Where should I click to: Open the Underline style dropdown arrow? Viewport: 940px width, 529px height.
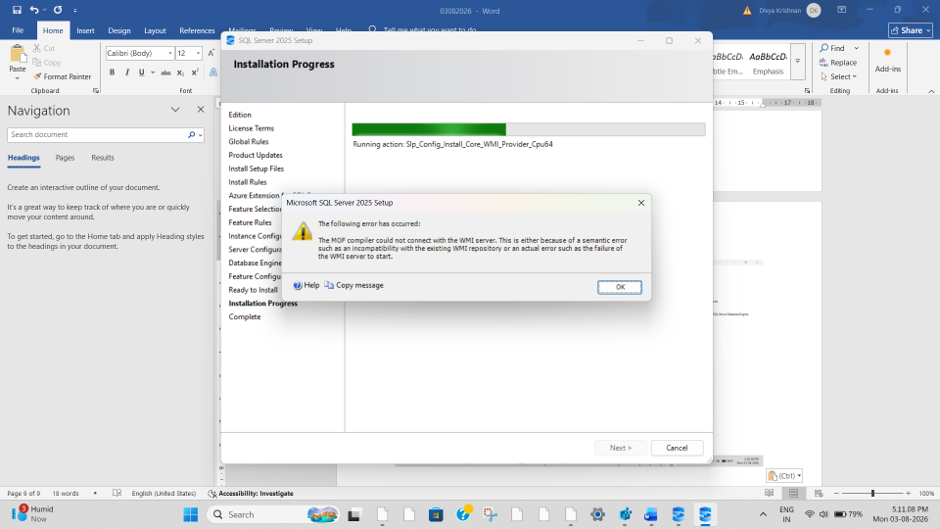153,73
